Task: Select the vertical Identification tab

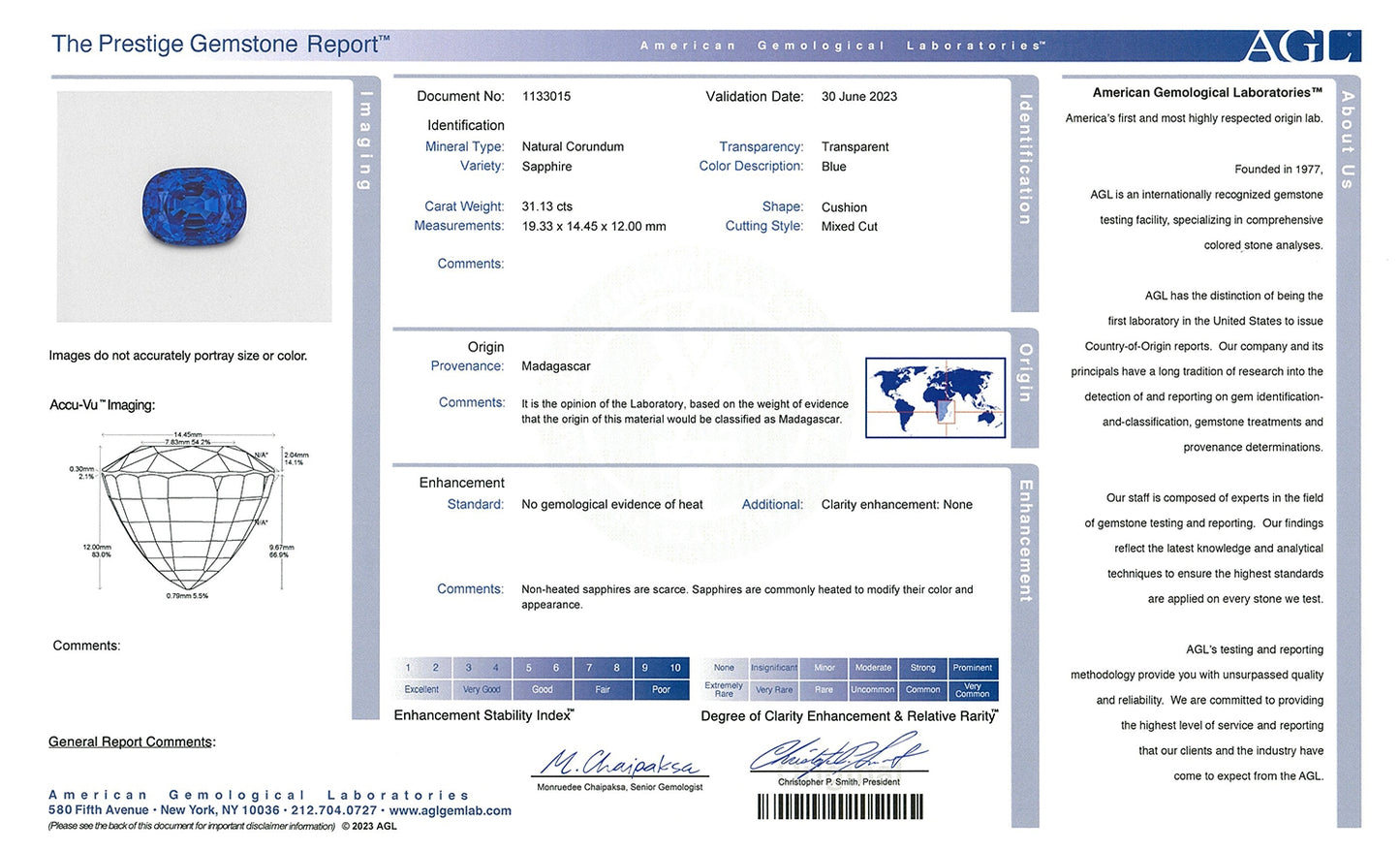Action: click(x=1025, y=160)
